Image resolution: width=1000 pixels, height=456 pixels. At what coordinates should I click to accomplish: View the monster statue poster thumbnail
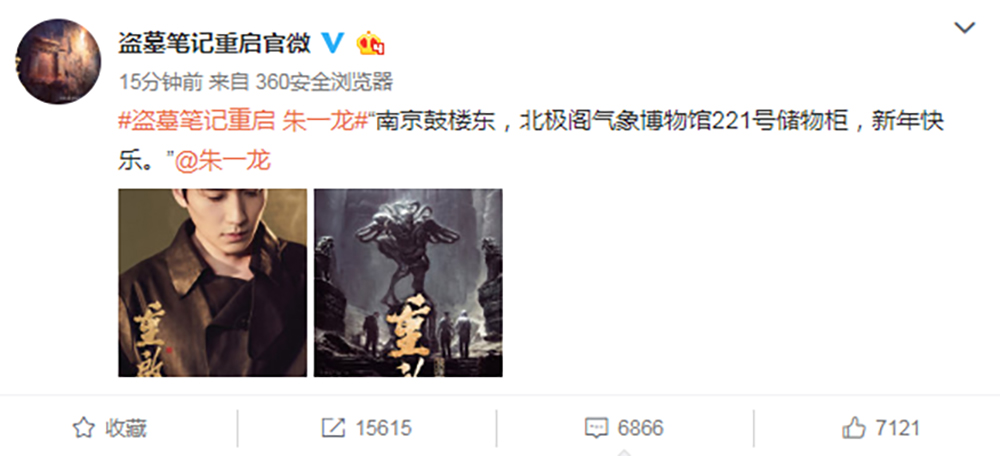408,283
